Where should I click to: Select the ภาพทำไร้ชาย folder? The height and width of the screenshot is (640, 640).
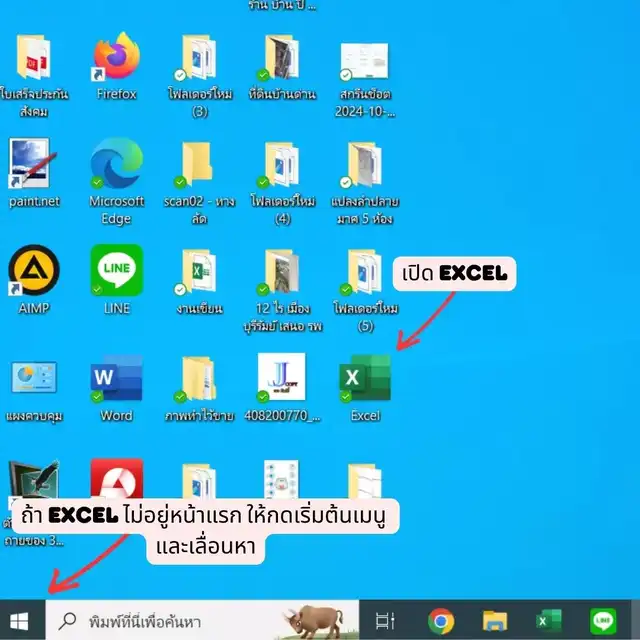click(x=198, y=379)
